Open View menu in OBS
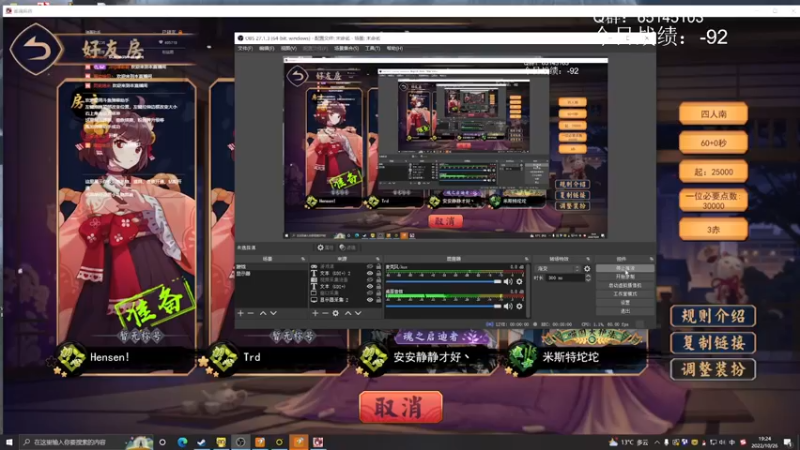 point(288,48)
